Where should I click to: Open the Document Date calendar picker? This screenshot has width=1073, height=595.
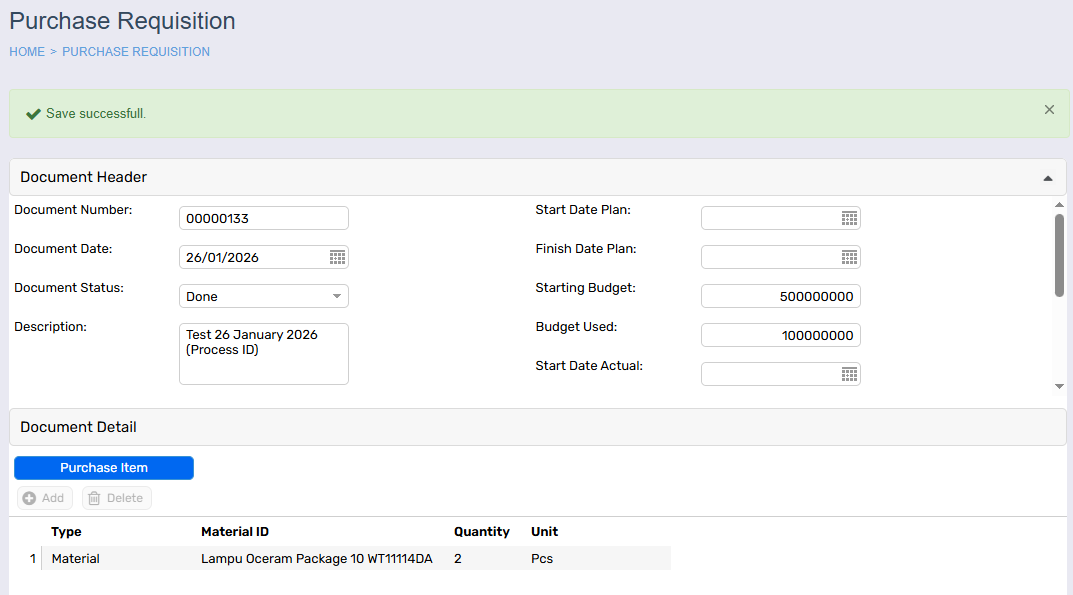coord(337,258)
